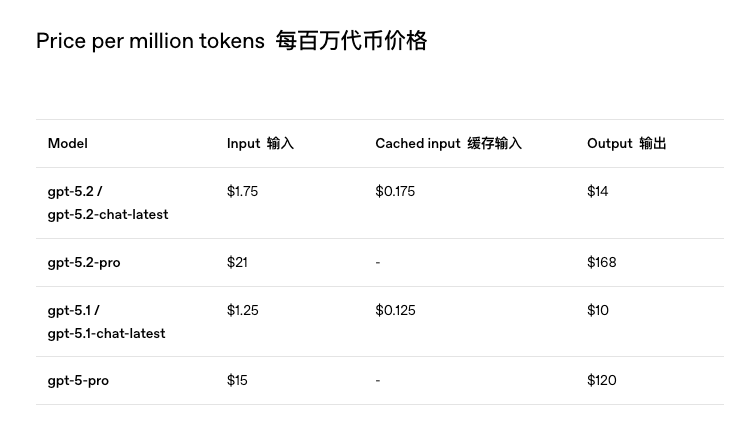Click the gpt-5.2-chat-latest text
This screenshot has height=425, width=748.
pyautogui.click(x=108, y=215)
